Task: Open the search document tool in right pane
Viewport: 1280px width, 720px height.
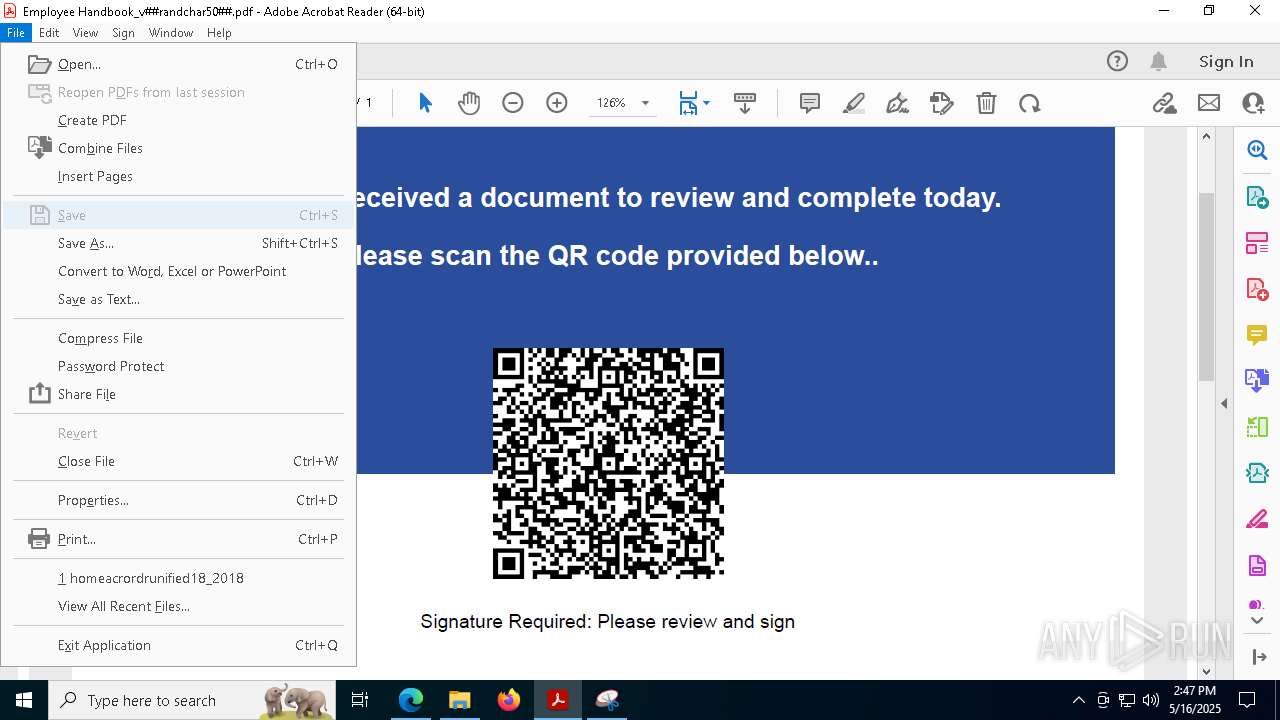Action: point(1257,150)
